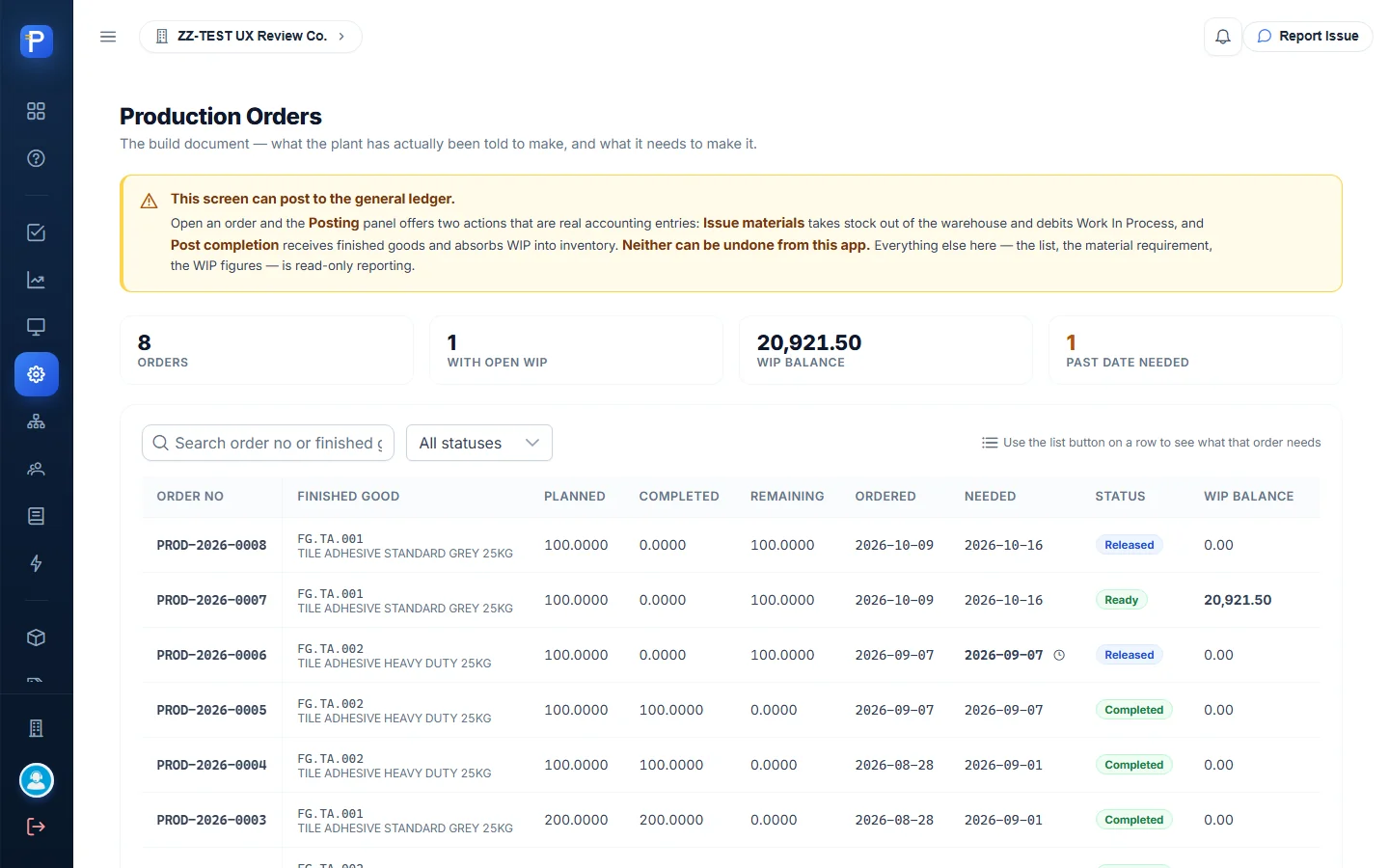Open order PROD-2026-0003
Image resolution: width=1389 pixels, height=868 pixels.
point(211,820)
